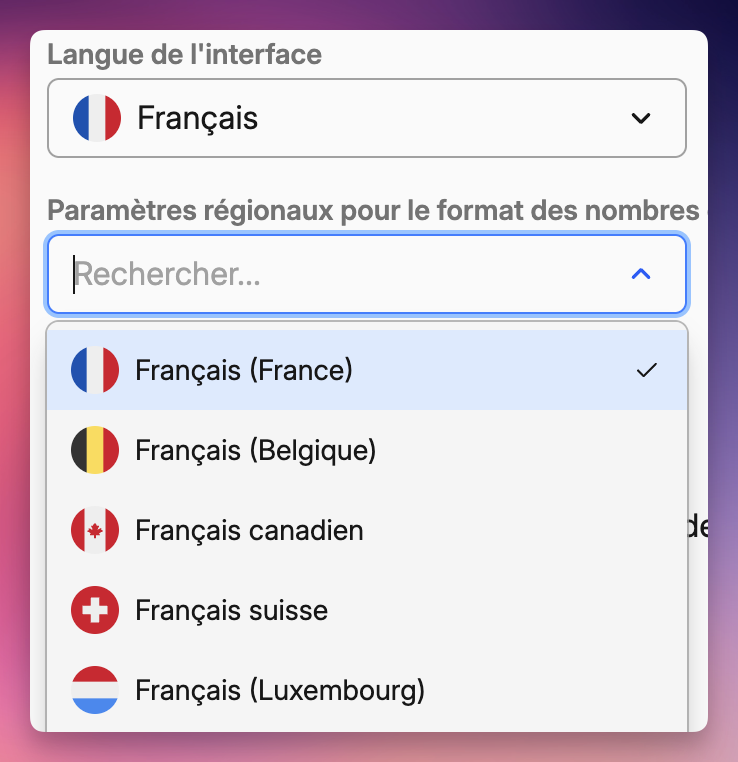Collapse regional settings list with up chevron
The image size is (738, 762).
click(x=641, y=273)
